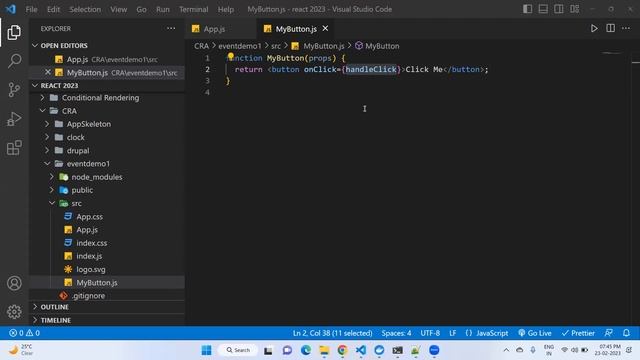Open Chrome from the taskbar

[x=342, y=350]
